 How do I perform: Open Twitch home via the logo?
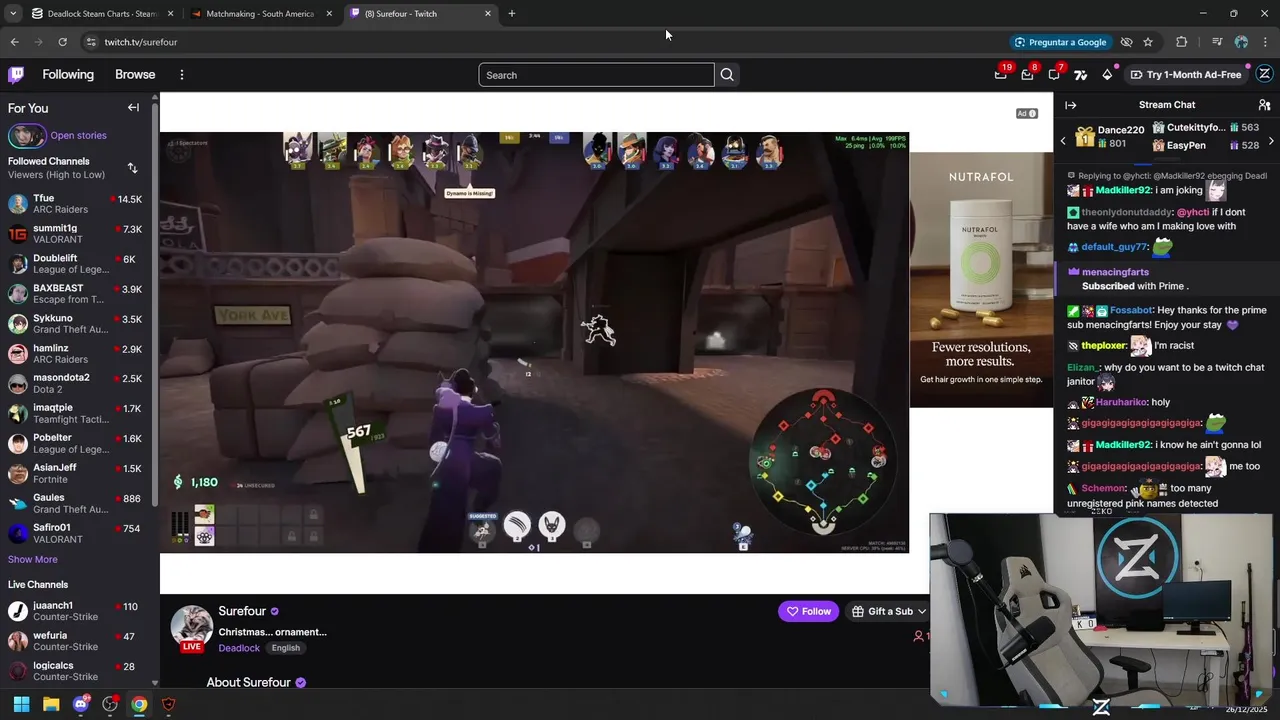[x=16, y=74]
